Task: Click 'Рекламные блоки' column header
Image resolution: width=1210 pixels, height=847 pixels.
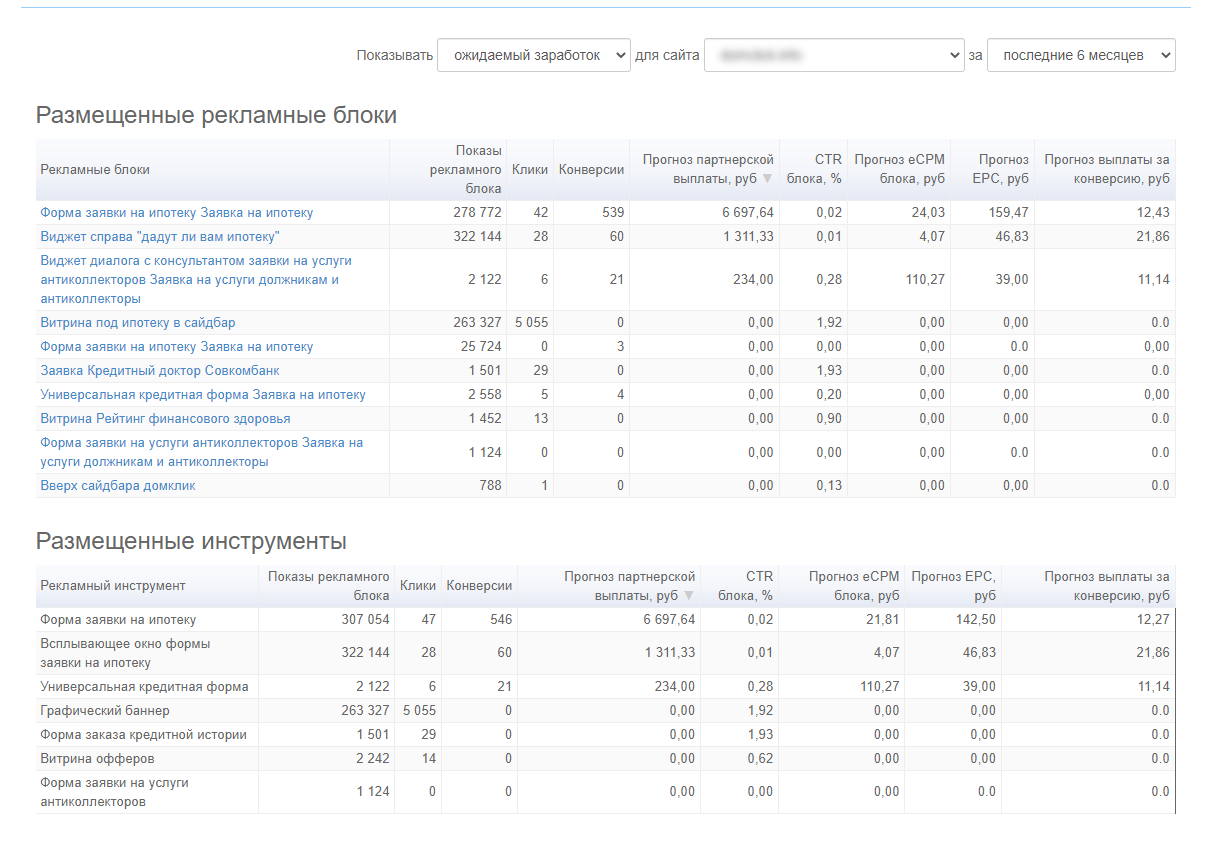Action: [x=95, y=170]
